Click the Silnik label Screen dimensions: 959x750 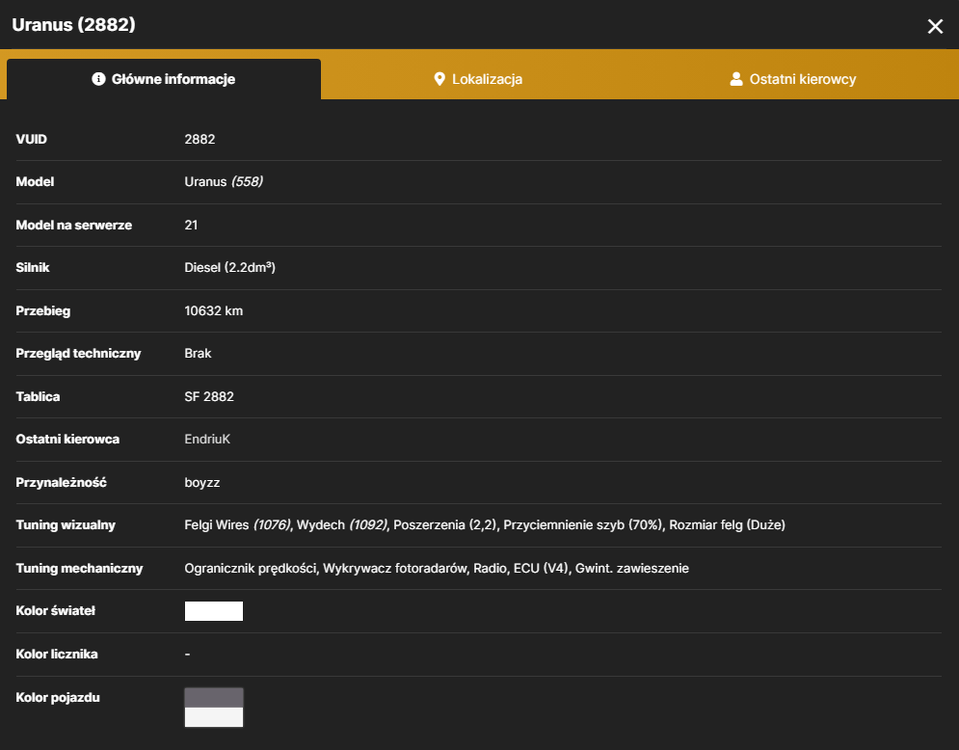32,268
